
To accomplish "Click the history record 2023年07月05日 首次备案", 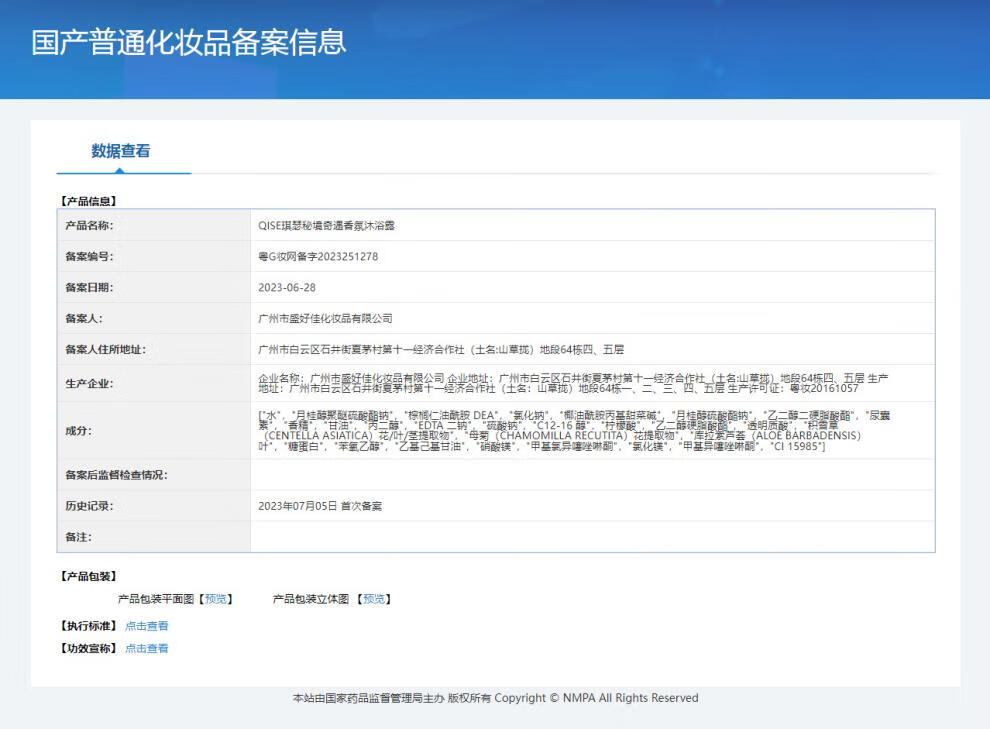I will pyautogui.click(x=320, y=506).
